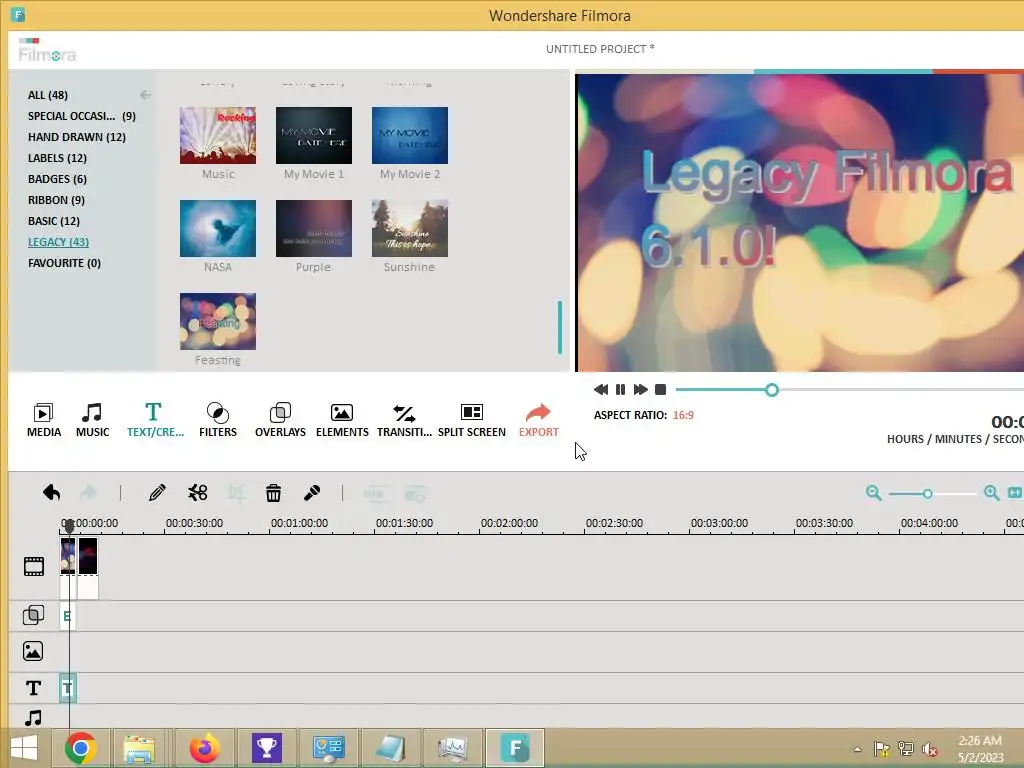Screen dimensions: 1024x768
Task: Select Special Occasion (9) category
Action: coord(82,116)
